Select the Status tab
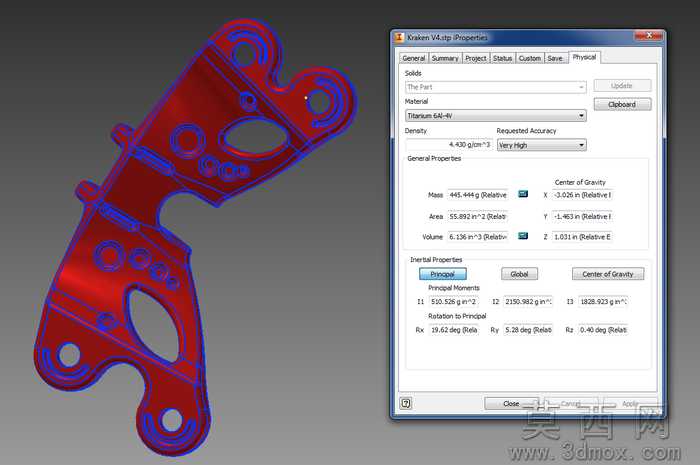Image resolution: width=700 pixels, height=465 pixels. pyautogui.click(x=503, y=58)
